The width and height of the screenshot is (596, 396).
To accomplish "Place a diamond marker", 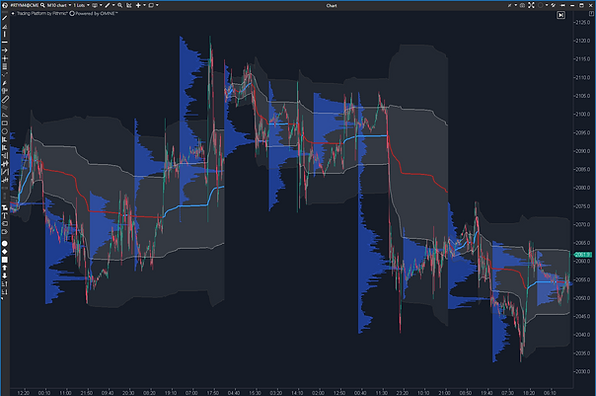I will (x=5, y=252).
